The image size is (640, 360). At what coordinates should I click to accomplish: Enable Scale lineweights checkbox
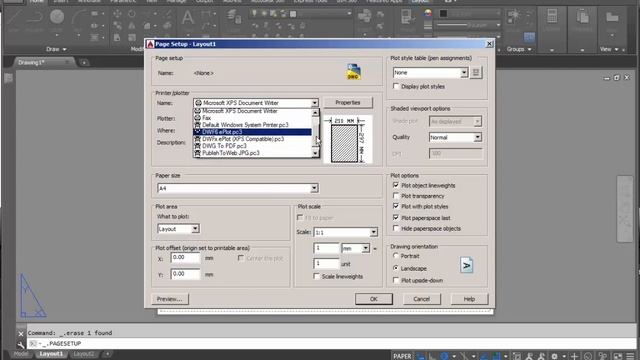click(316, 276)
